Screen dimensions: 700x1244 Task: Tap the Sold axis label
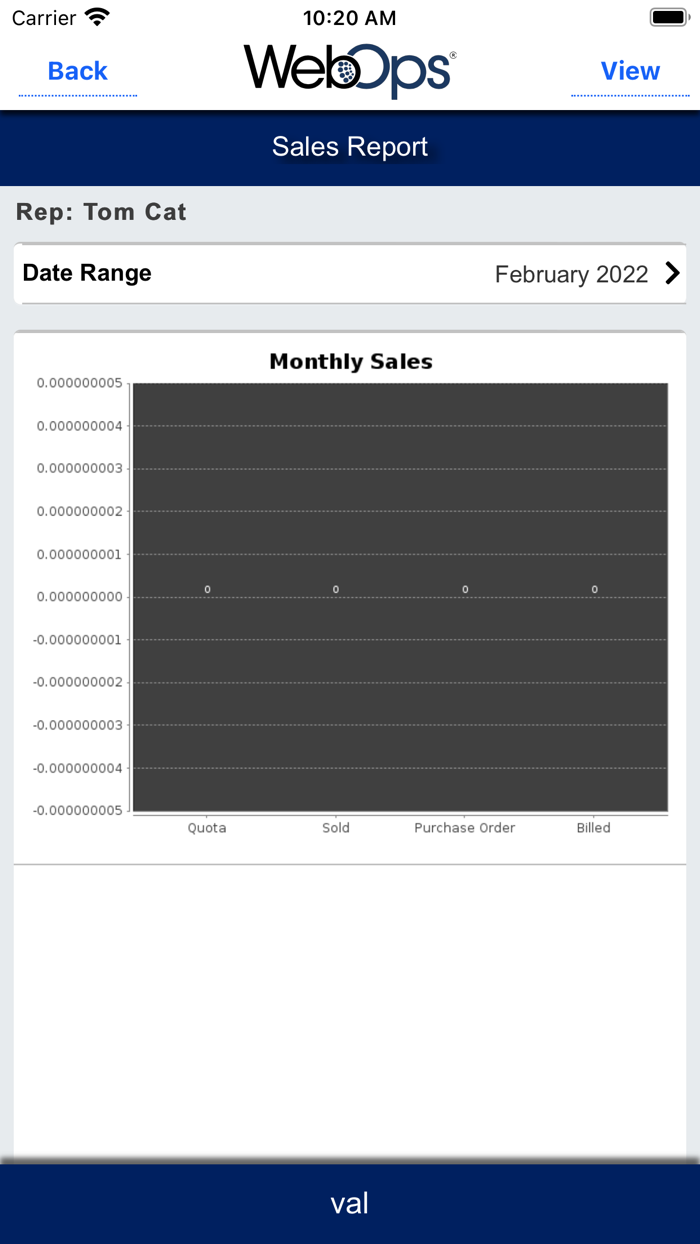tap(336, 828)
